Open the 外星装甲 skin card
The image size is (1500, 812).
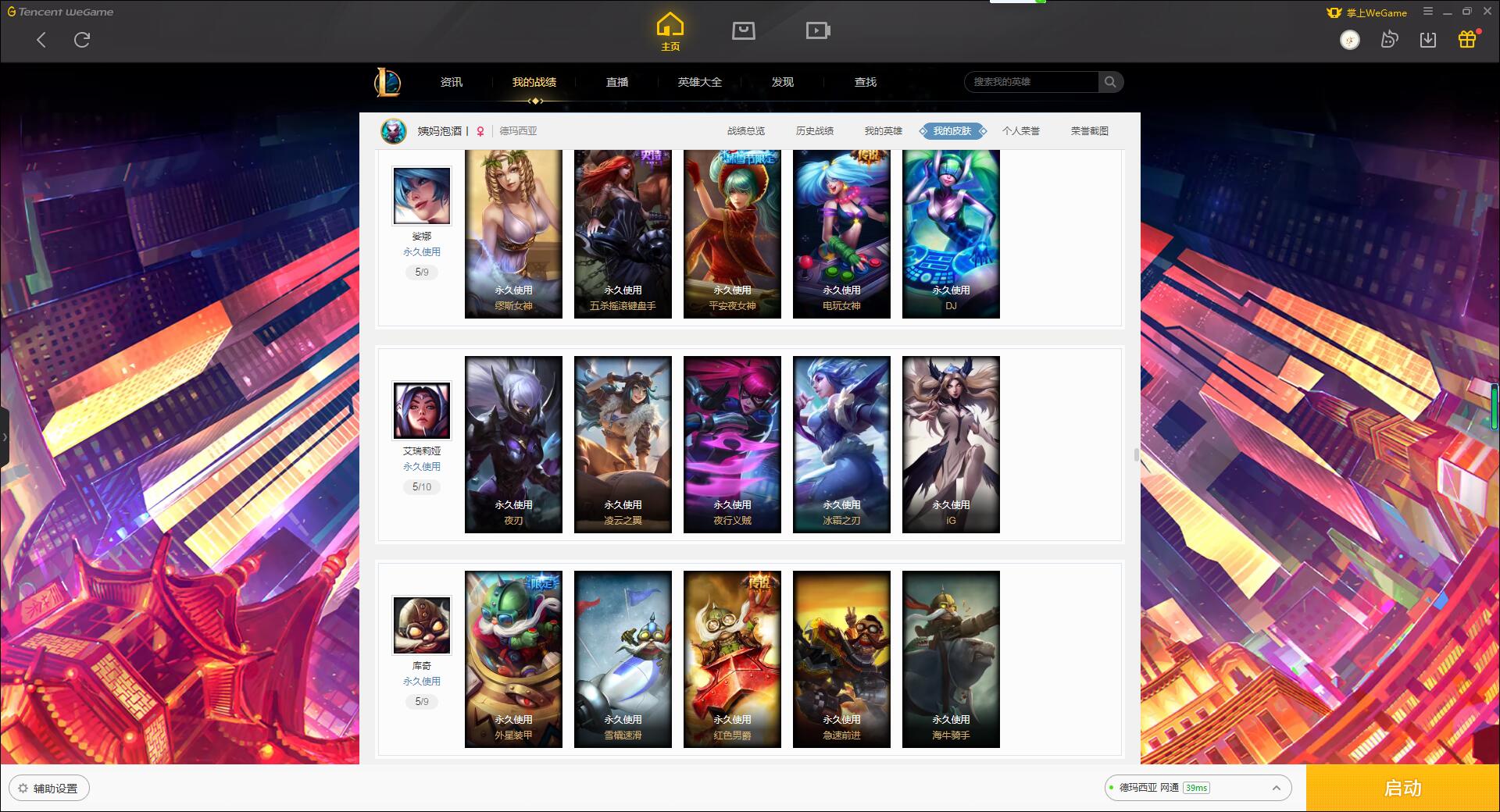[513, 659]
